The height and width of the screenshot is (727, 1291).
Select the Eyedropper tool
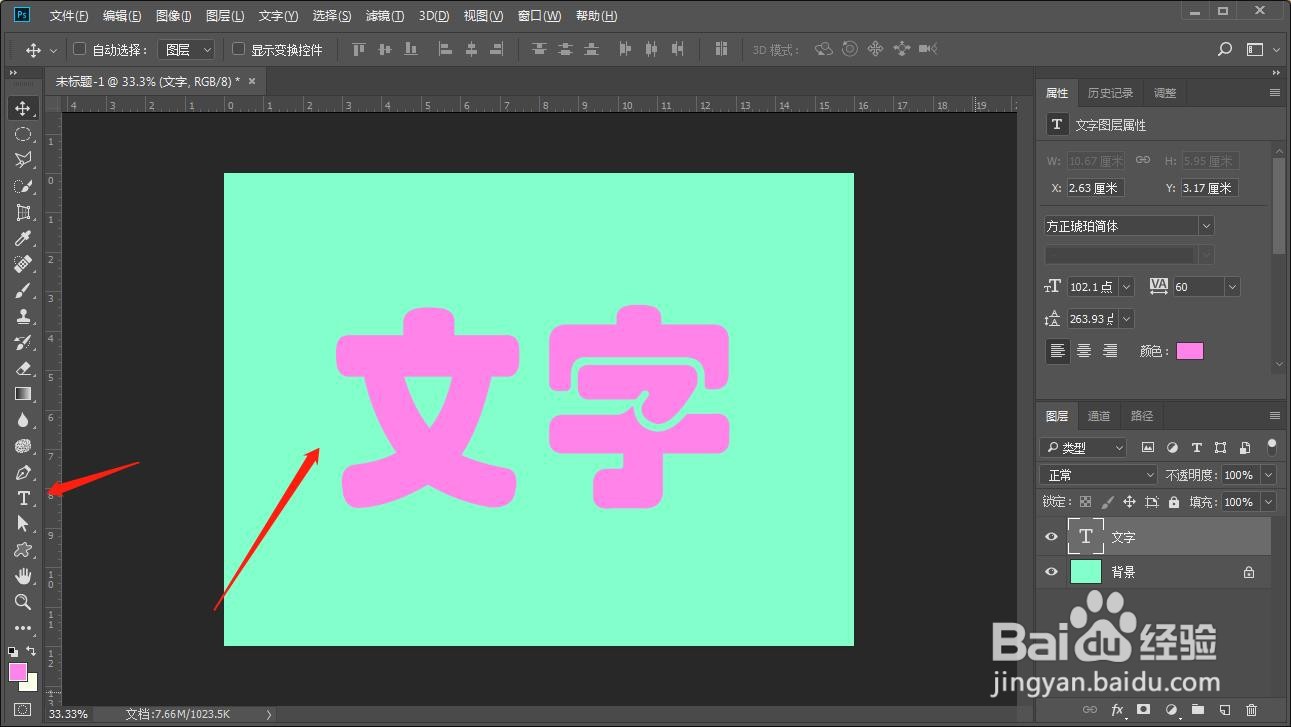click(23, 238)
